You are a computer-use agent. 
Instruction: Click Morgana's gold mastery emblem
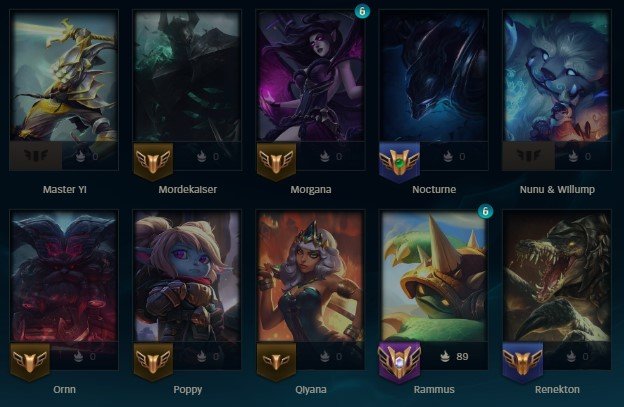(x=276, y=162)
